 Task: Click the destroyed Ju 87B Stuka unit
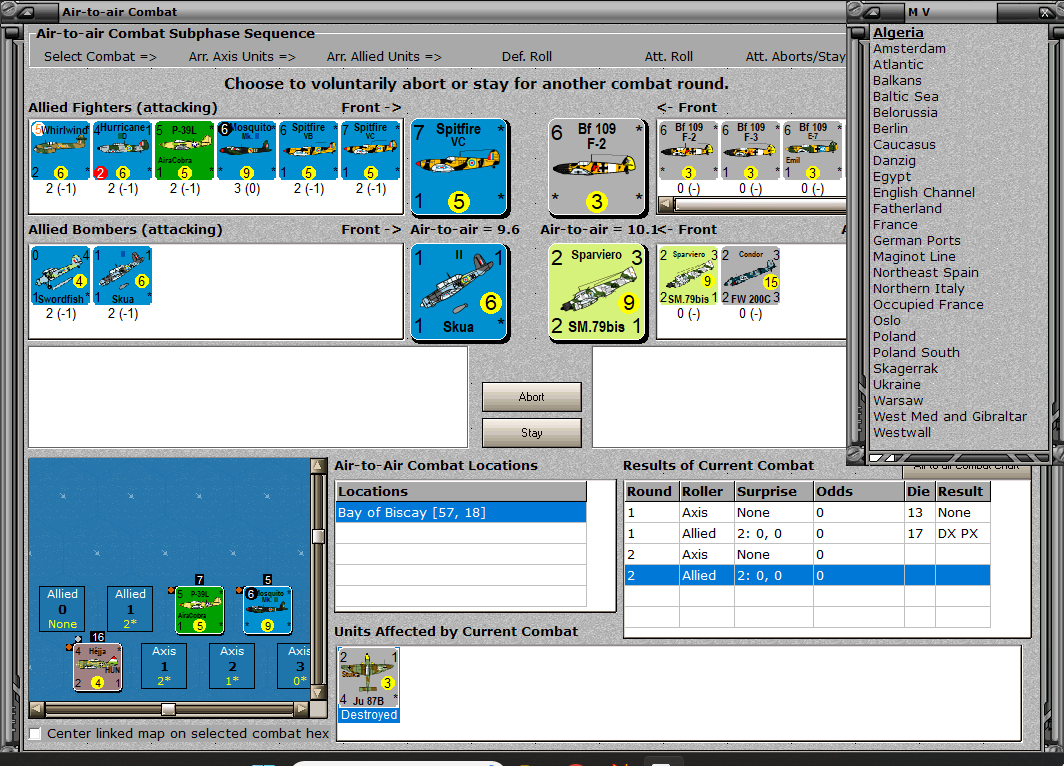point(368,684)
